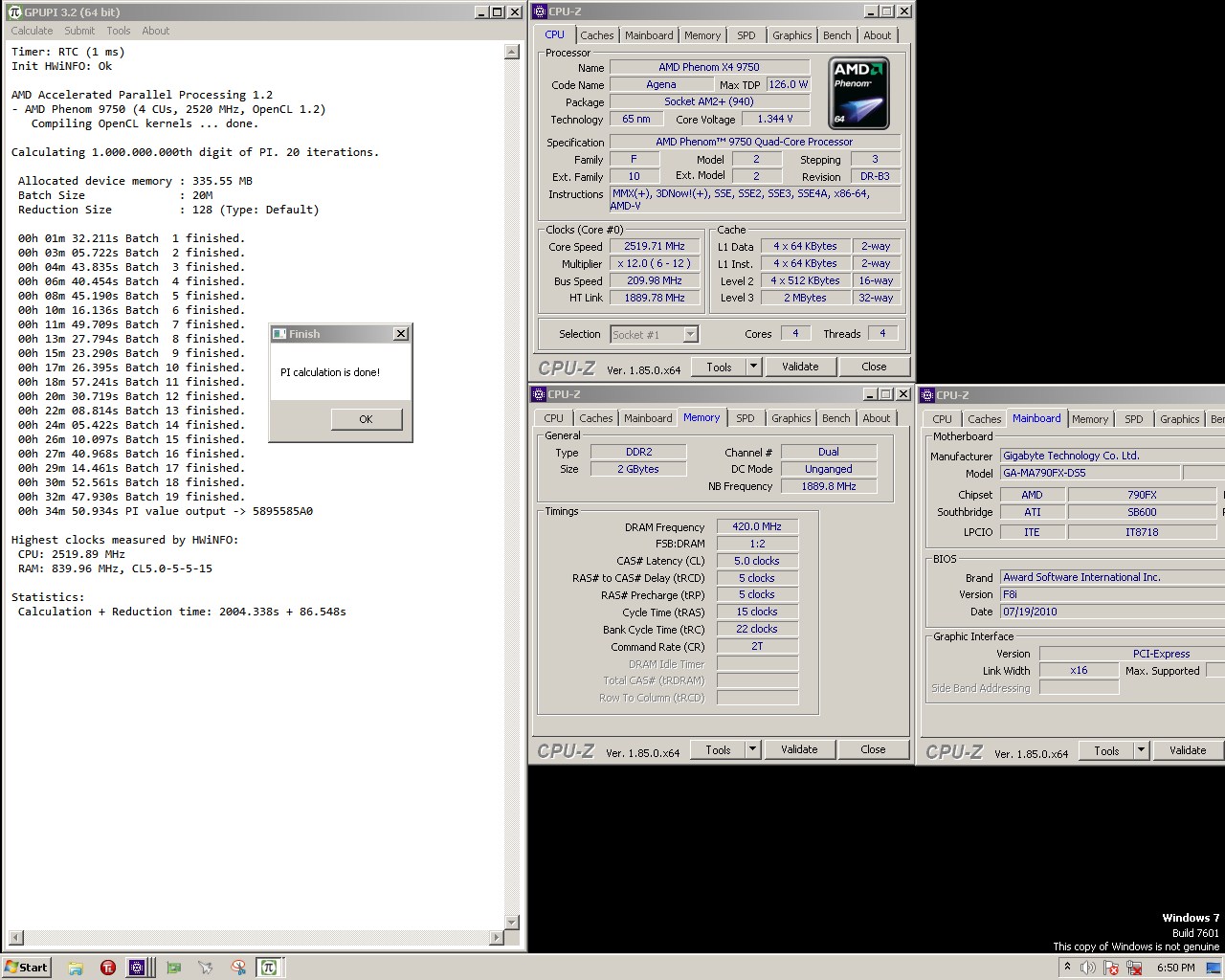Click the GPUPI vertical scrollbar down arrow
This screenshot has width=1225, height=980.
click(x=511, y=922)
